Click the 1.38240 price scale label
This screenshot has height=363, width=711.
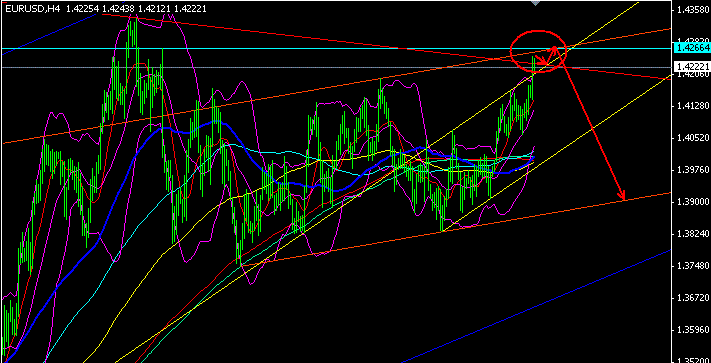692,233
